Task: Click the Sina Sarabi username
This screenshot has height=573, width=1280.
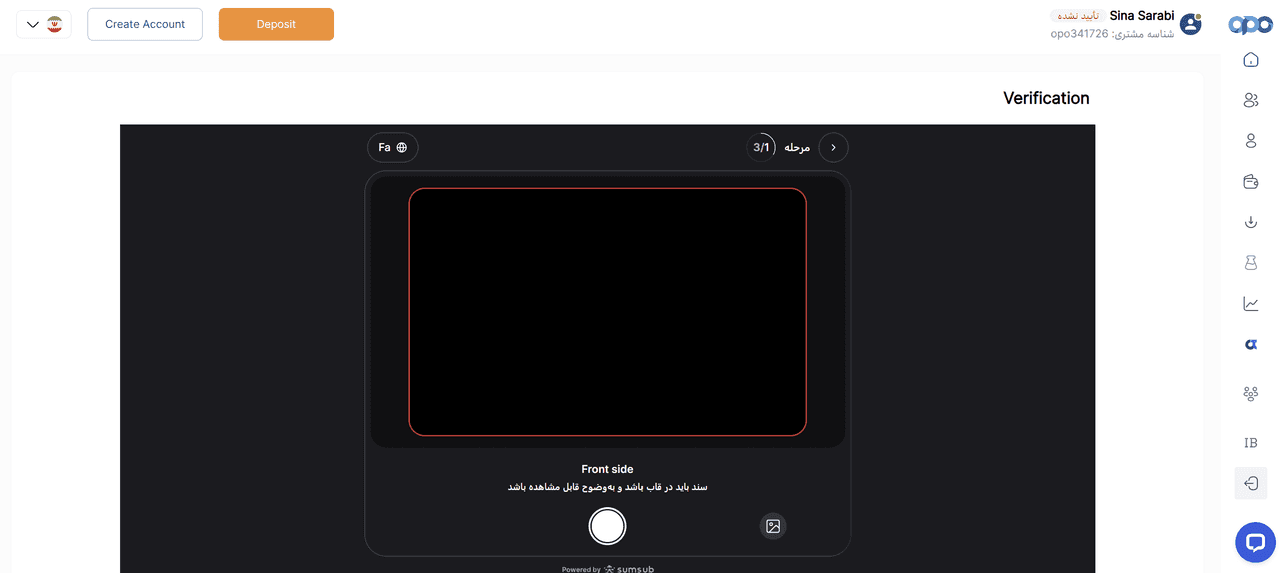Action: 1142,16
